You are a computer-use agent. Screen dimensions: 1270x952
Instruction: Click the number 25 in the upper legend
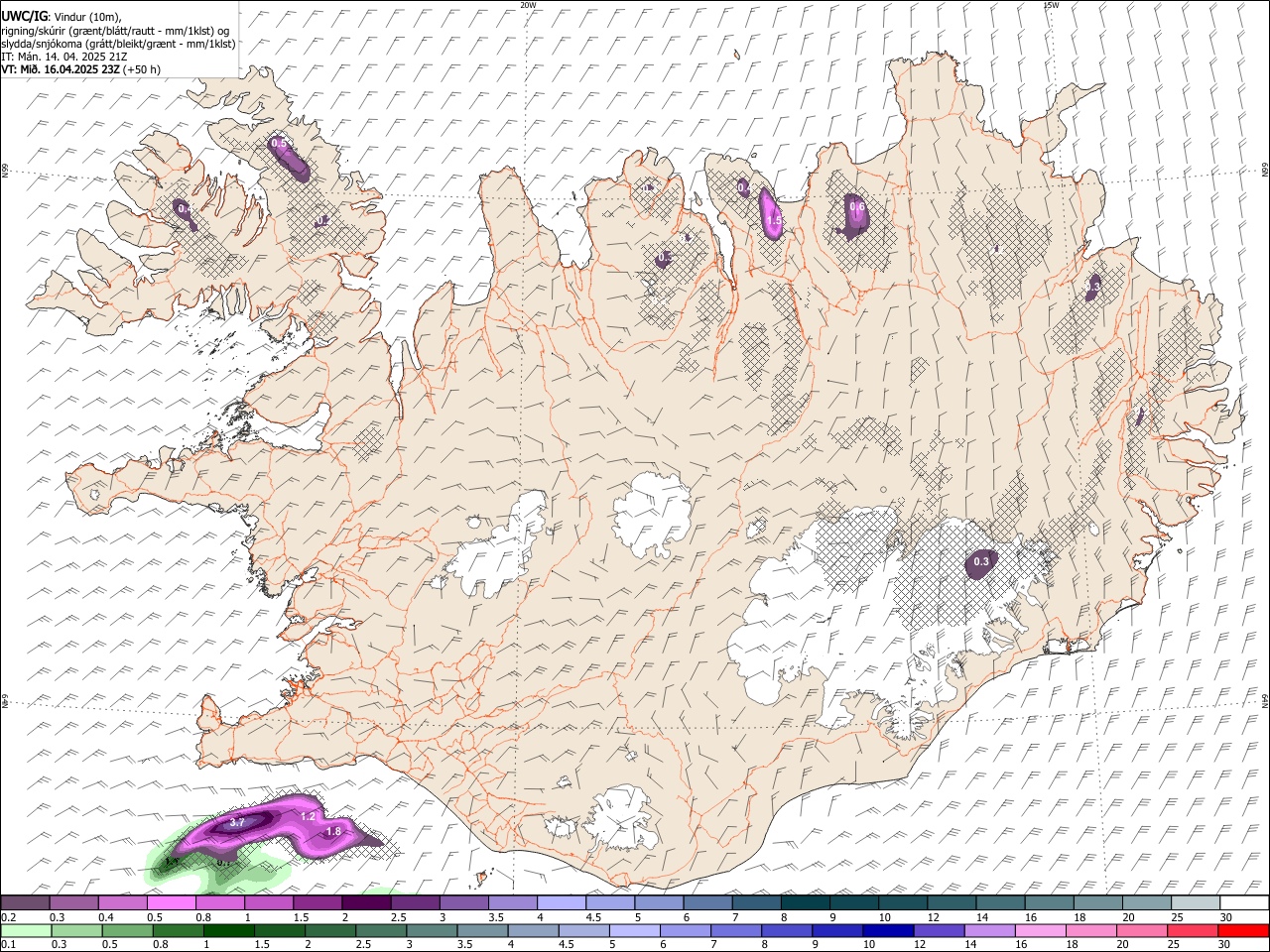click(1177, 917)
